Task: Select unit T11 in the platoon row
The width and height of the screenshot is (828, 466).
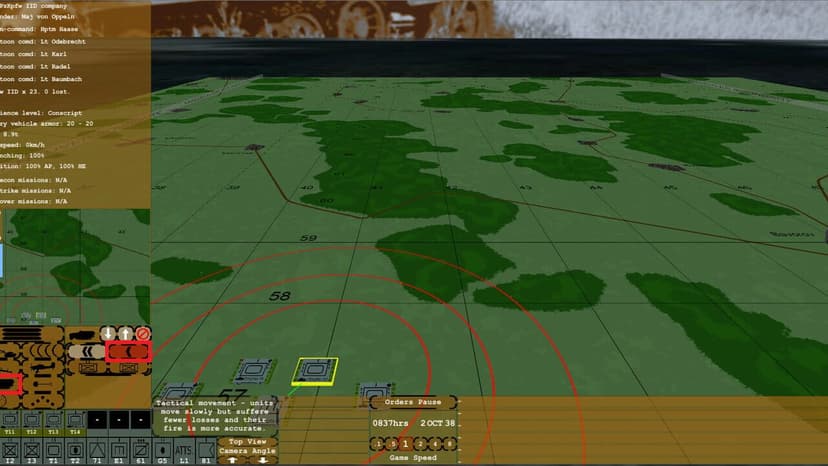Action: 10,424
